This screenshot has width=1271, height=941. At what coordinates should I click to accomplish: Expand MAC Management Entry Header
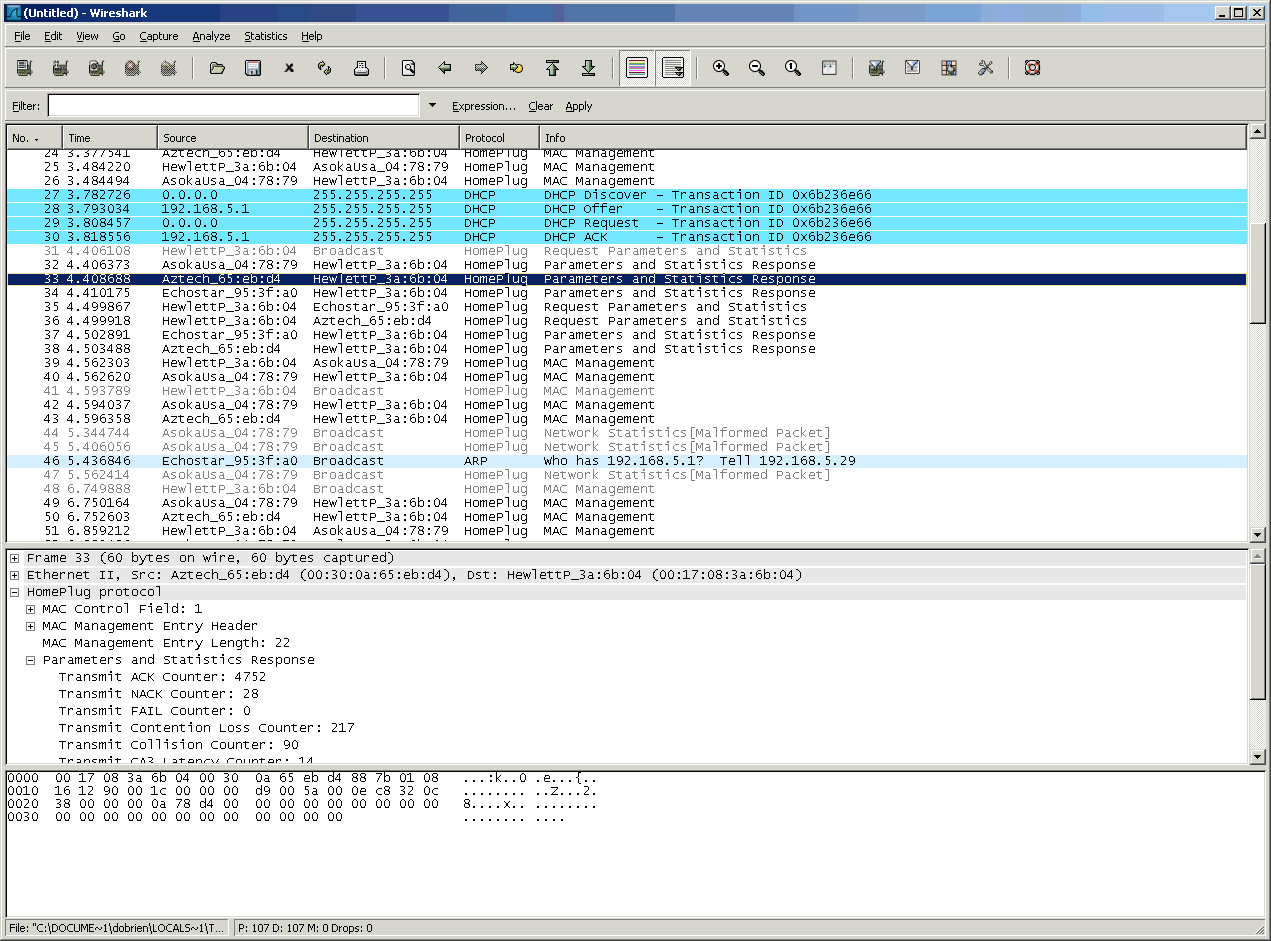tap(31, 626)
